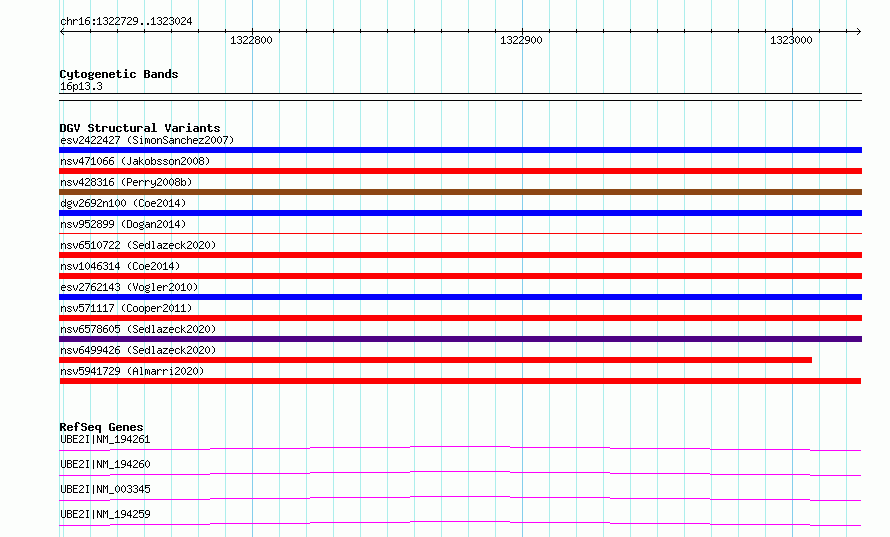Click the red nsv471066 Jakobsson2008 variant bar
Image resolution: width=890 pixels, height=537 pixels.
[460, 171]
